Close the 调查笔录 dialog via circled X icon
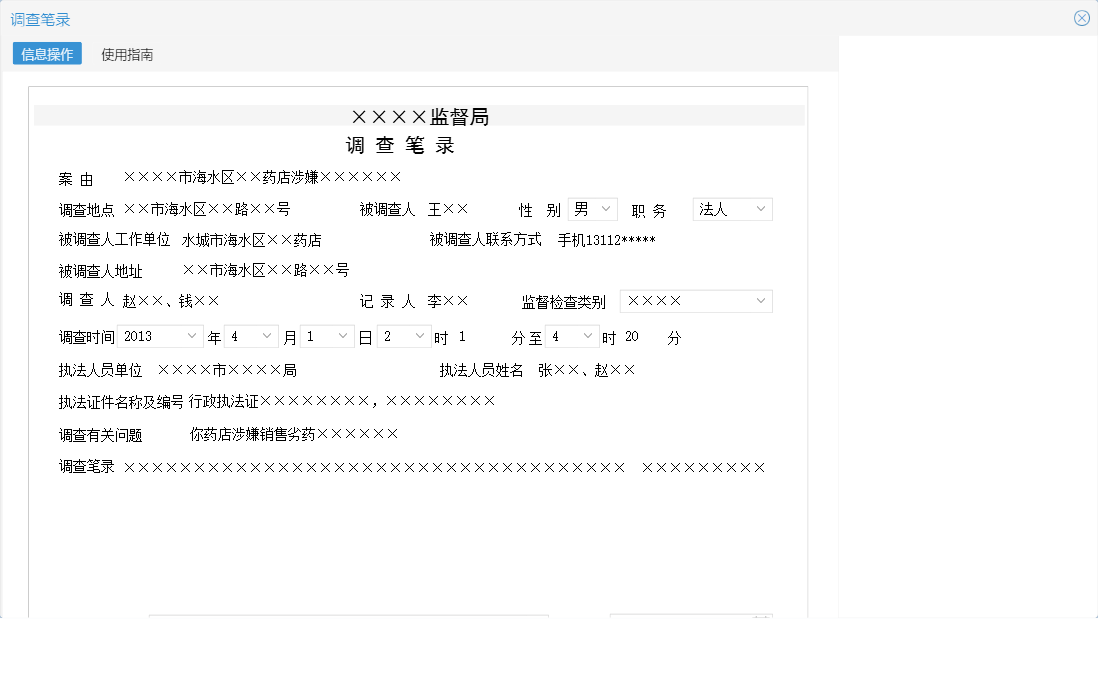The height and width of the screenshot is (687, 1098). (1081, 17)
